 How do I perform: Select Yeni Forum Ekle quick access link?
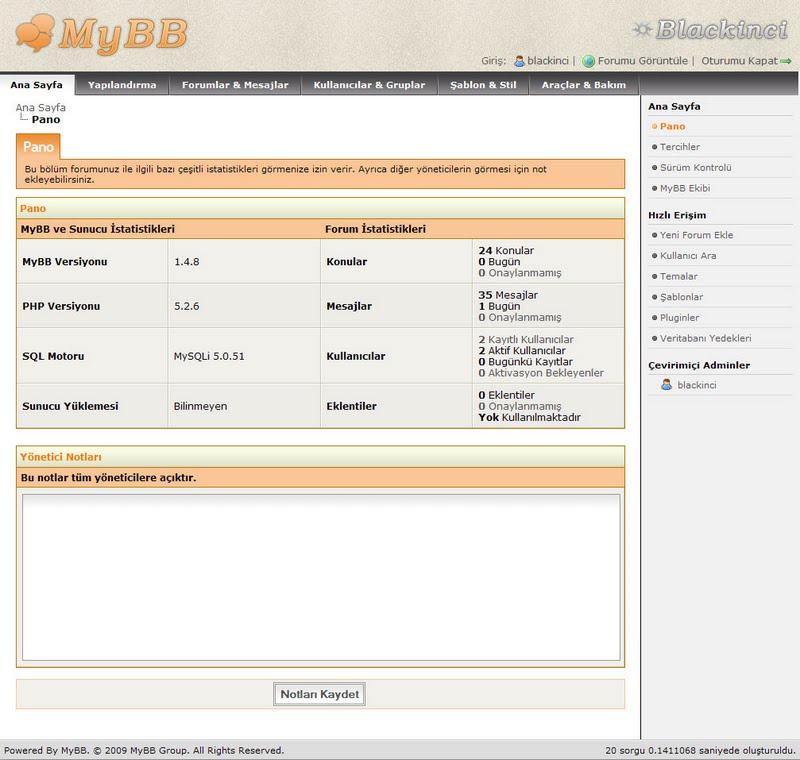tap(696, 235)
